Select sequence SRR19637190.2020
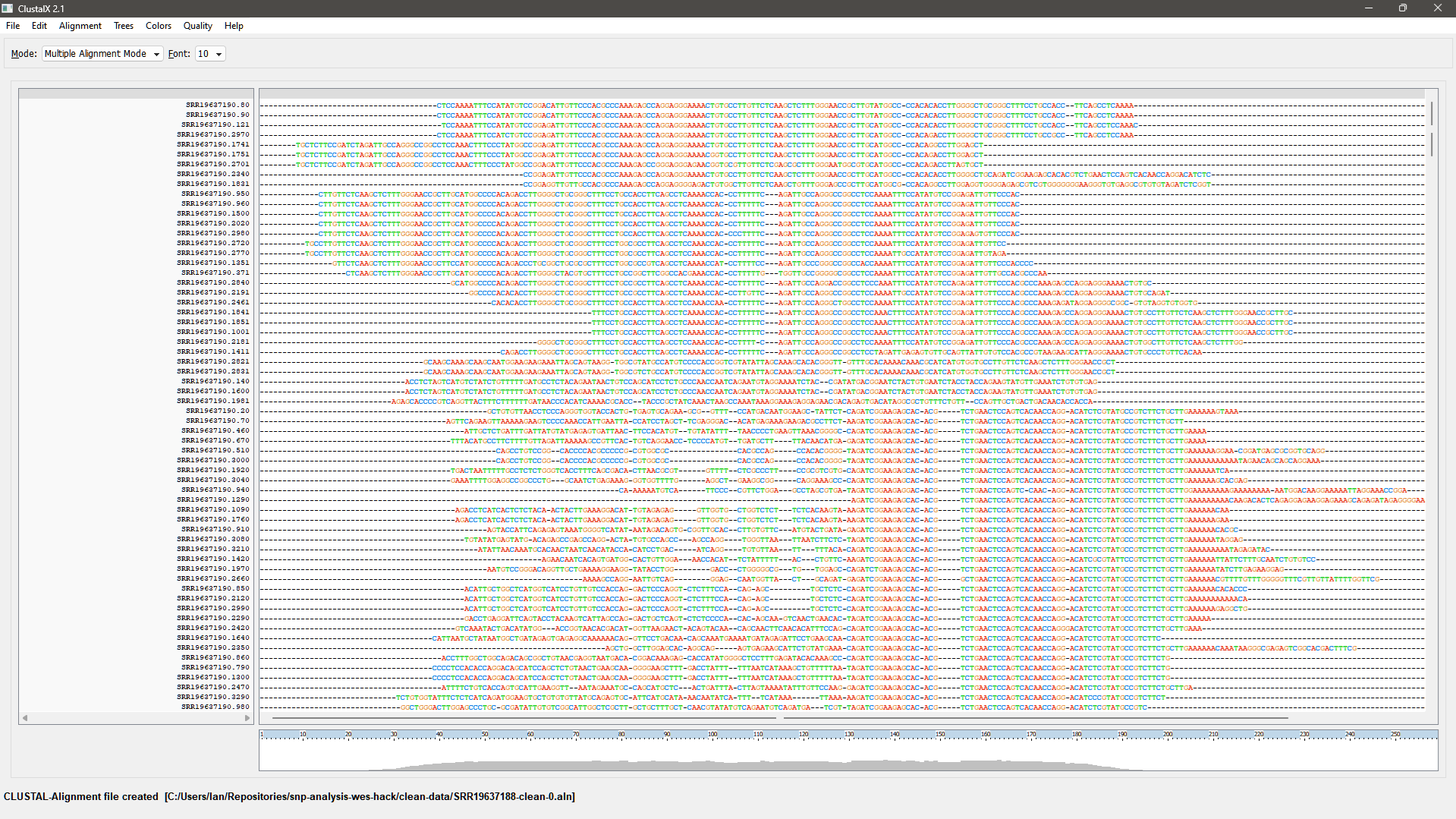The height and width of the screenshot is (819, 1456). (213, 223)
